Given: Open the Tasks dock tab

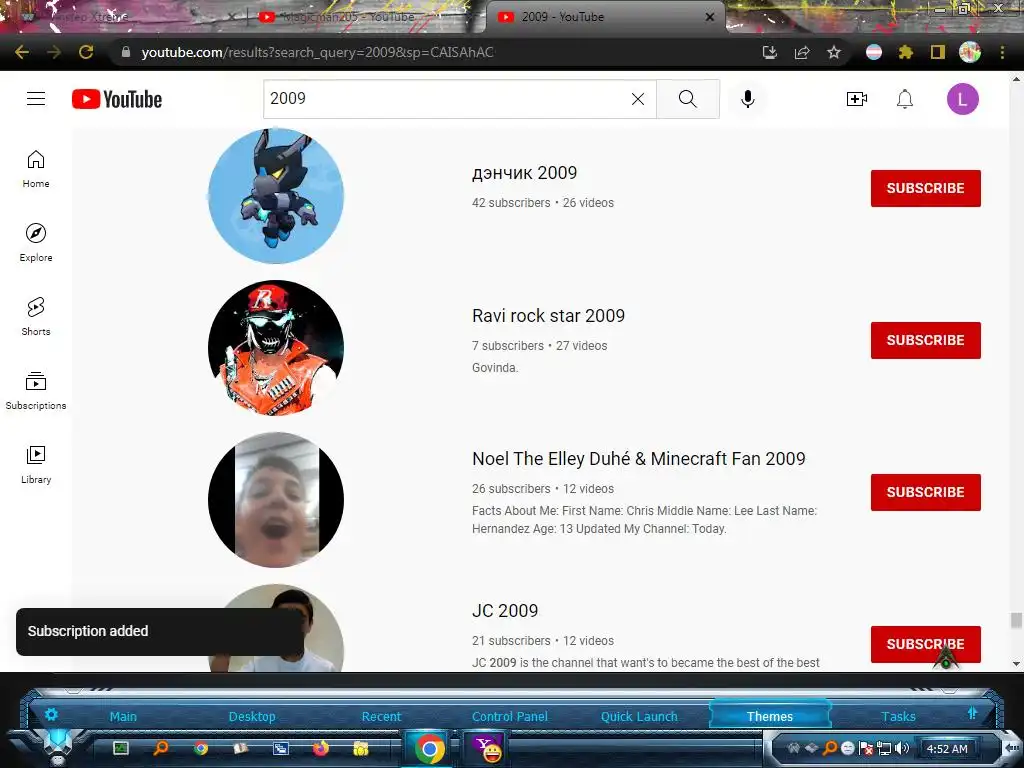Looking at the screenshot, I should pos(899,716).
